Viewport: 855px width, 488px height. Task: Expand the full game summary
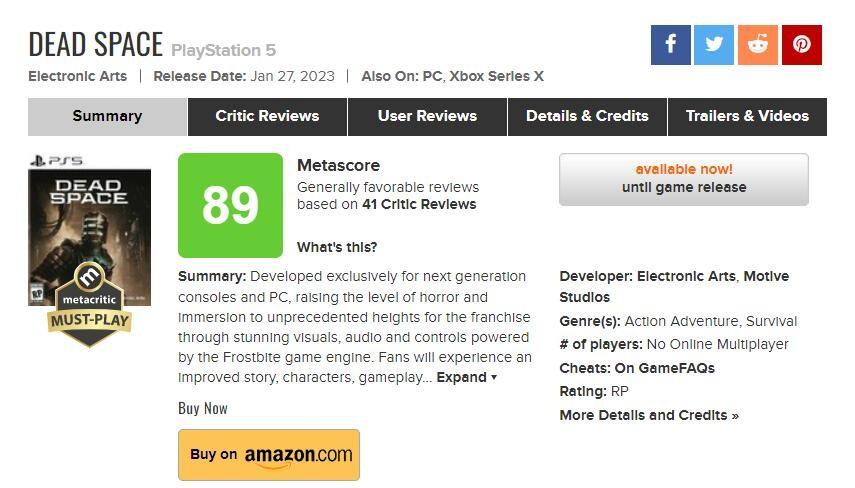pyautogui.click(x=466, y=377)
